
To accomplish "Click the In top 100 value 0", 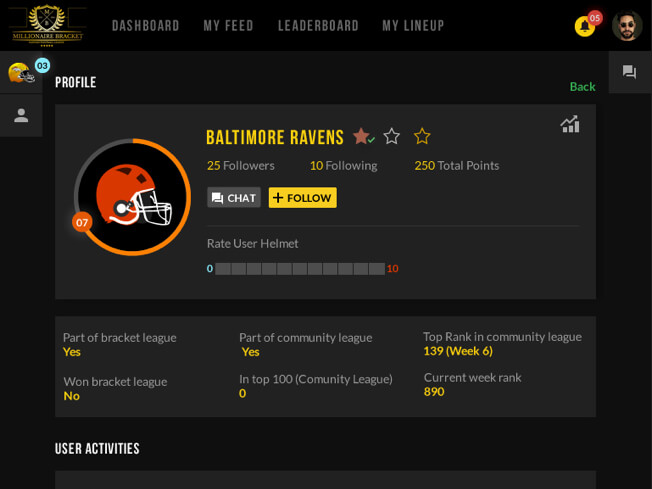I will click(242, 393).
